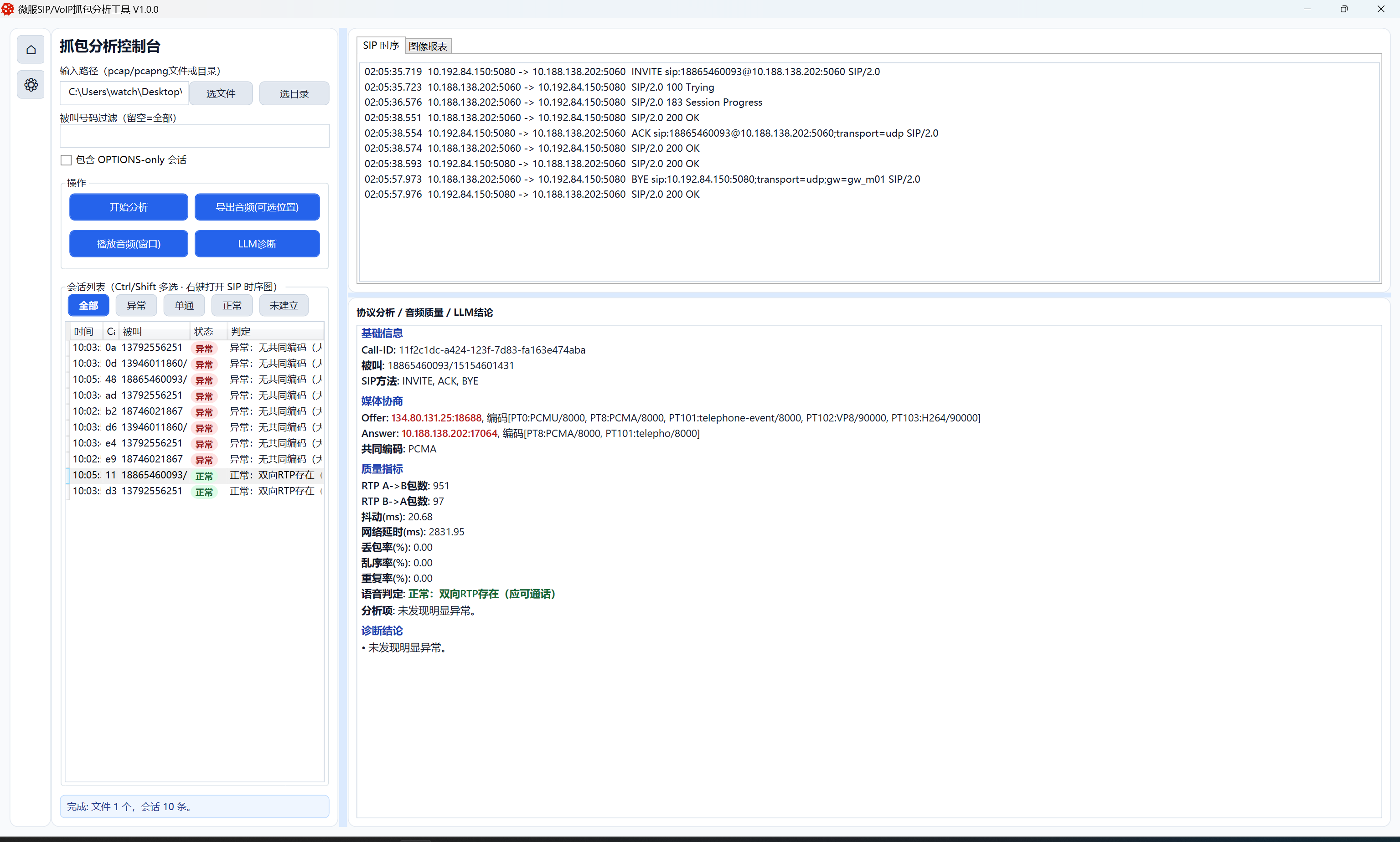
Task: Click 选文件 to browse pcap file
Action: (220, 93)
